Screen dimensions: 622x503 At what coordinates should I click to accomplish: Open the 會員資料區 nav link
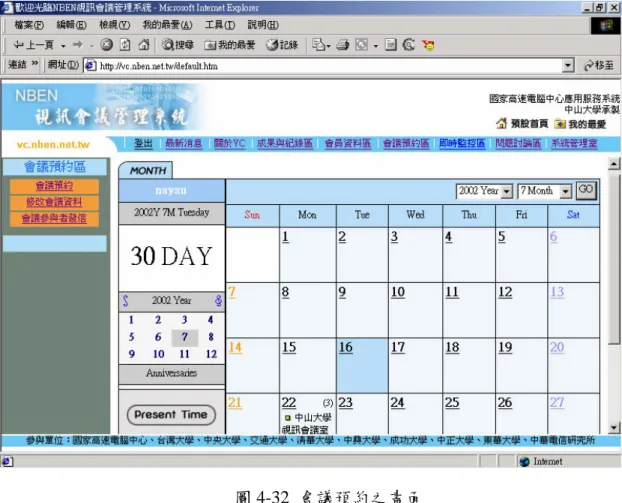[348, 144]
